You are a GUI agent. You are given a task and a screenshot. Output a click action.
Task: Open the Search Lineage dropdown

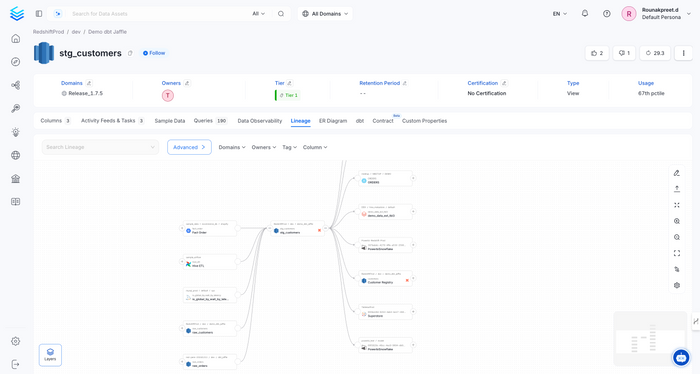pos(100,147)
